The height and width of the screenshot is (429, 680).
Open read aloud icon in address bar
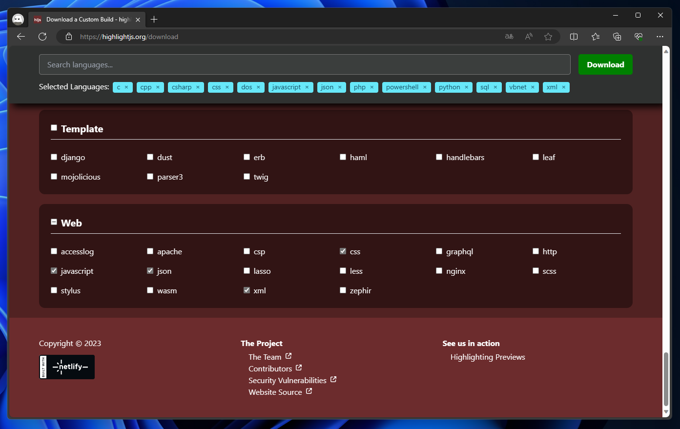529,37
